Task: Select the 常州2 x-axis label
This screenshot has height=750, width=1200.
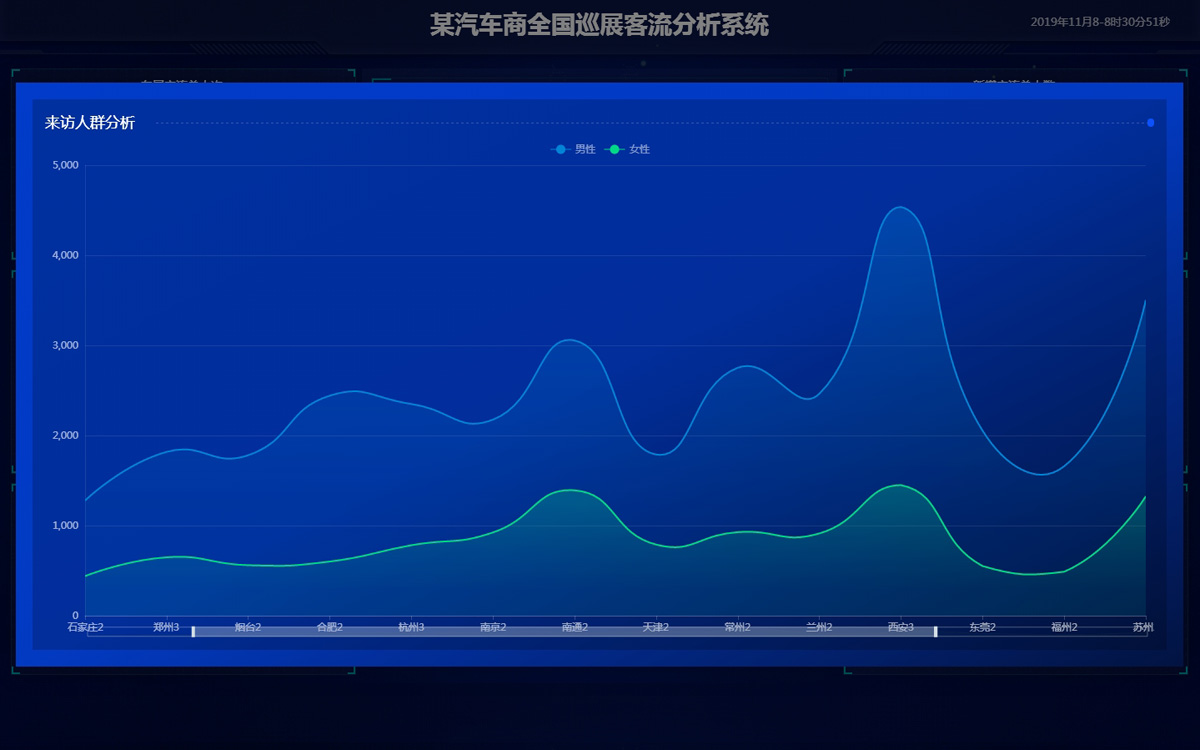Action: point(737,627)
